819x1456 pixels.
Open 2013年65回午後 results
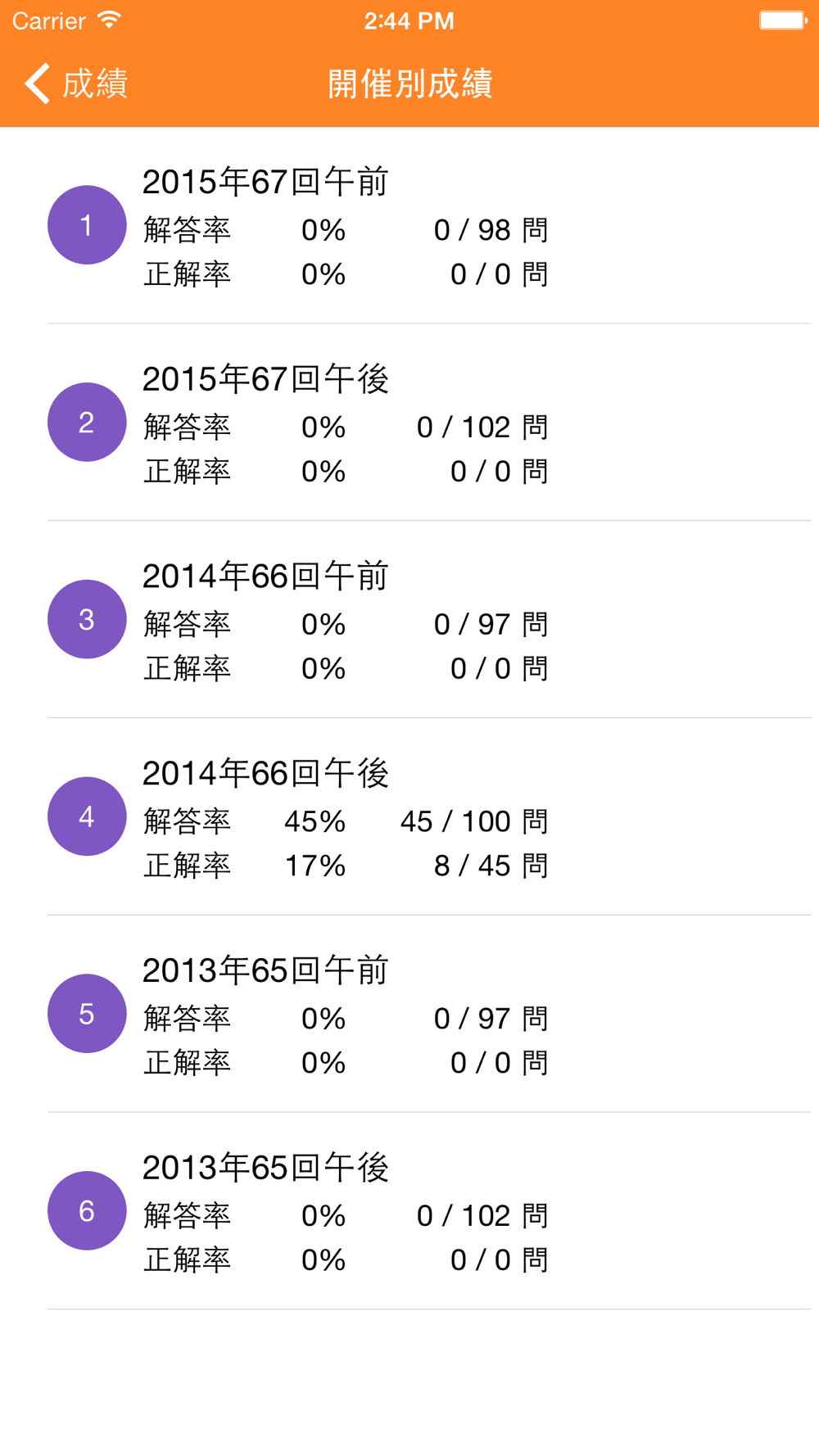click(x=265, y=1168)
